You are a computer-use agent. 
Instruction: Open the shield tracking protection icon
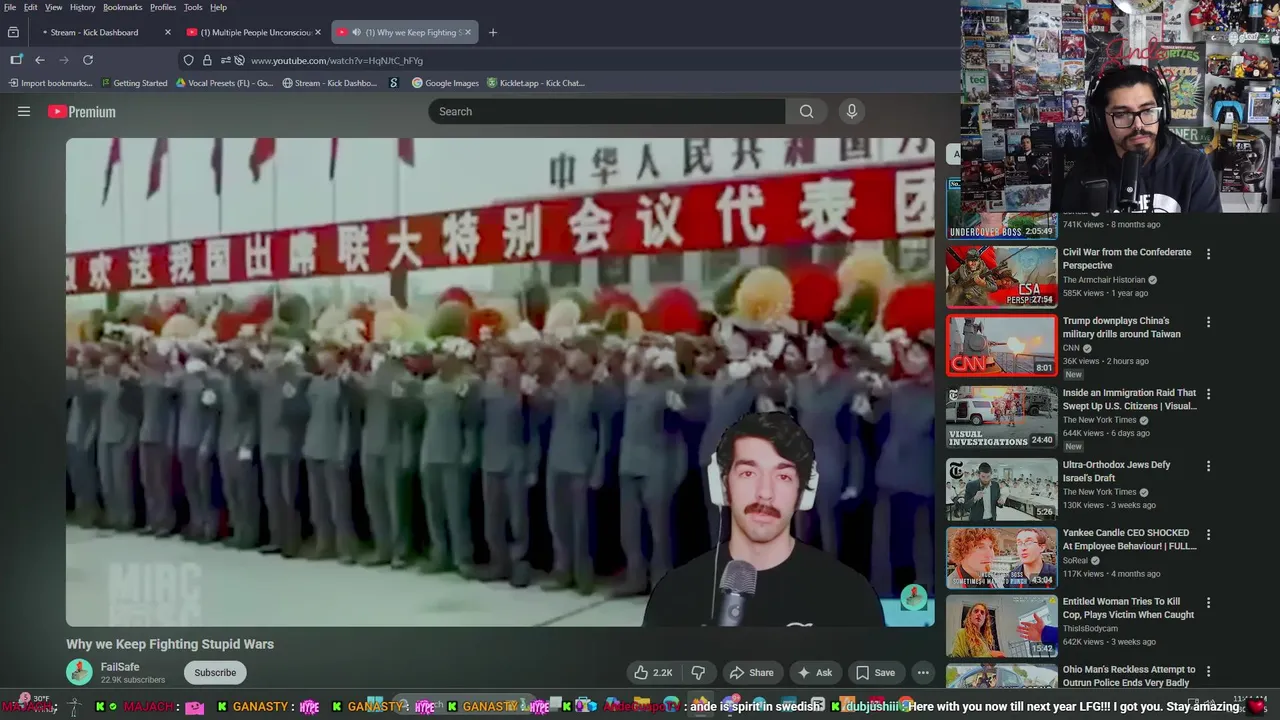tap(188, 60)
